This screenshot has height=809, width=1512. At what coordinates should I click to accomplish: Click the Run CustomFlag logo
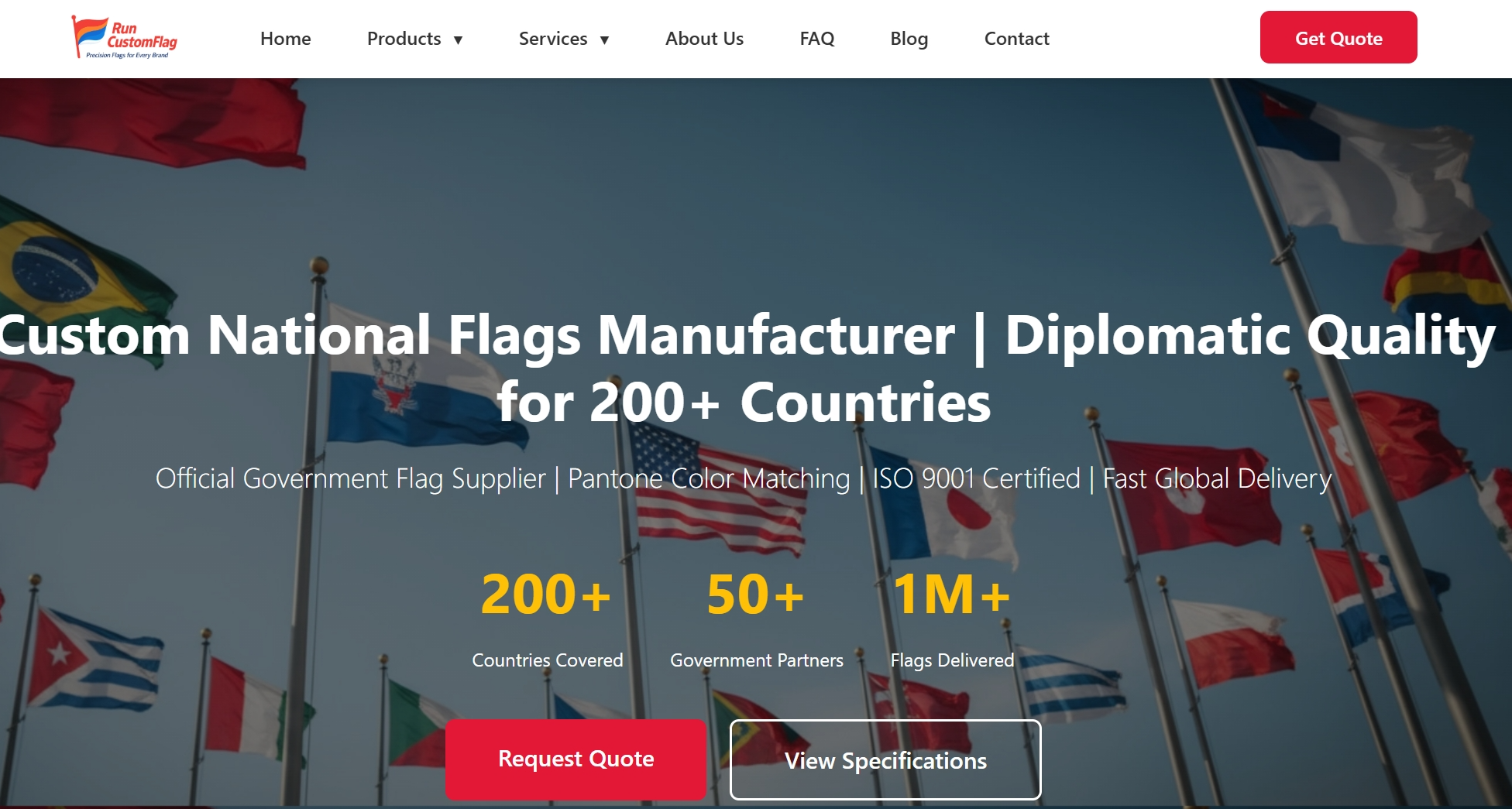tap(125, 38)
